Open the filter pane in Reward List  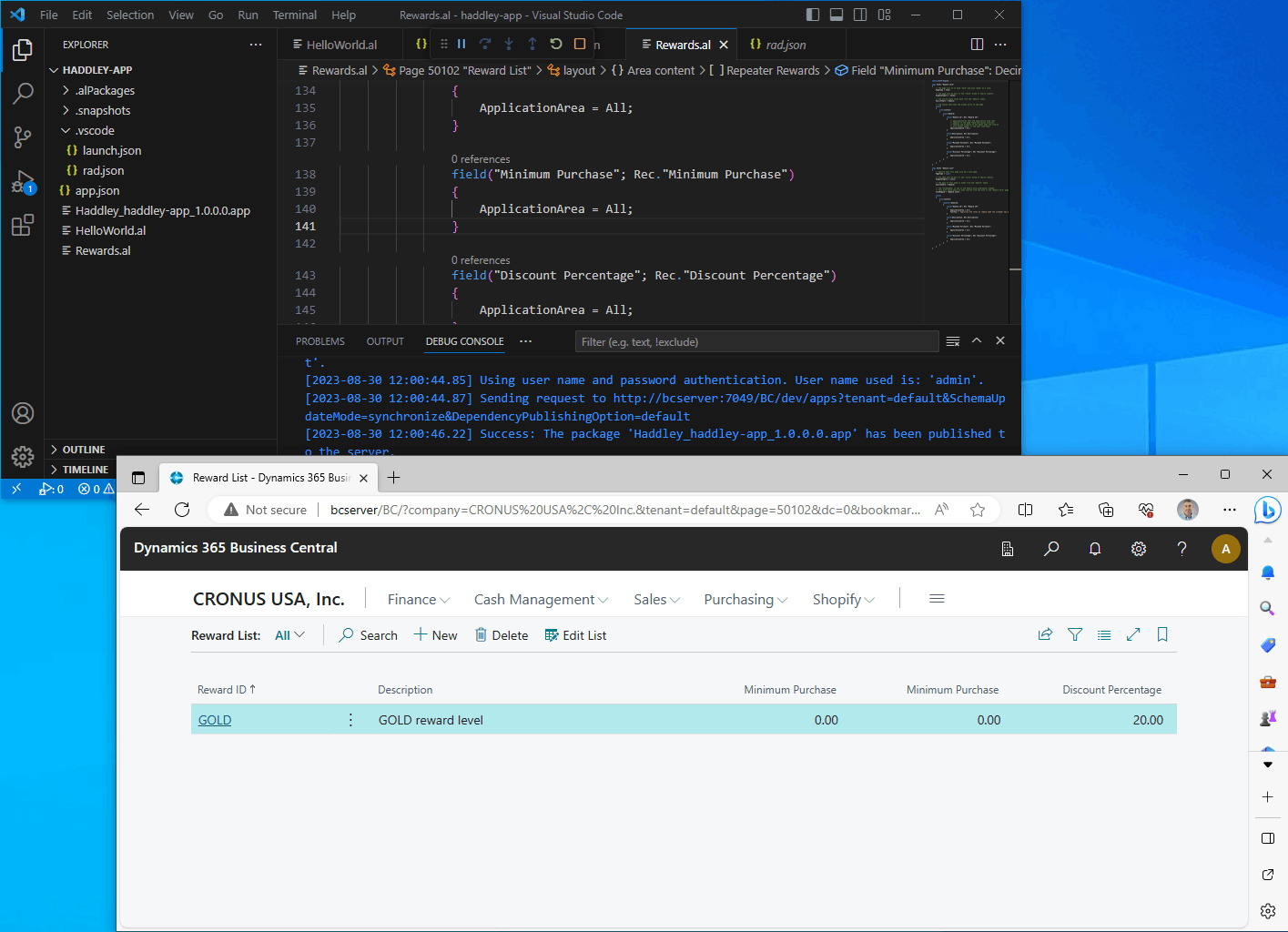point(1075,635)
